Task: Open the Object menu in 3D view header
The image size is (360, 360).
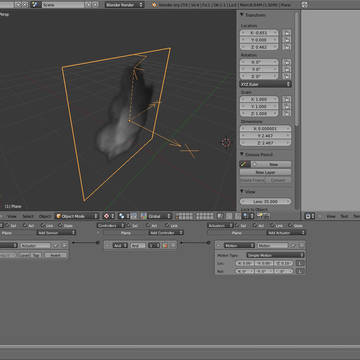Action: tap(45, 216)
